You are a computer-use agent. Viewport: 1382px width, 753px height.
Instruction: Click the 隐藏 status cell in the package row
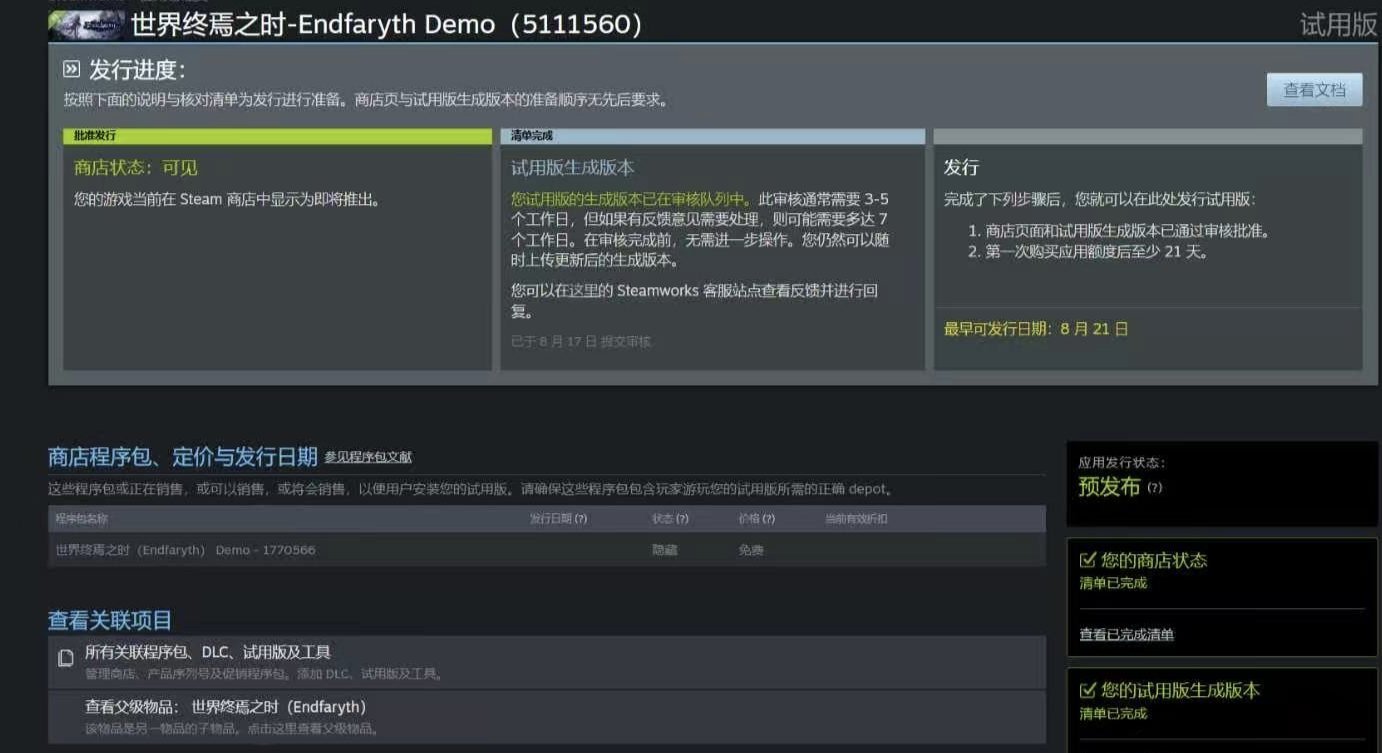(664, 550)
